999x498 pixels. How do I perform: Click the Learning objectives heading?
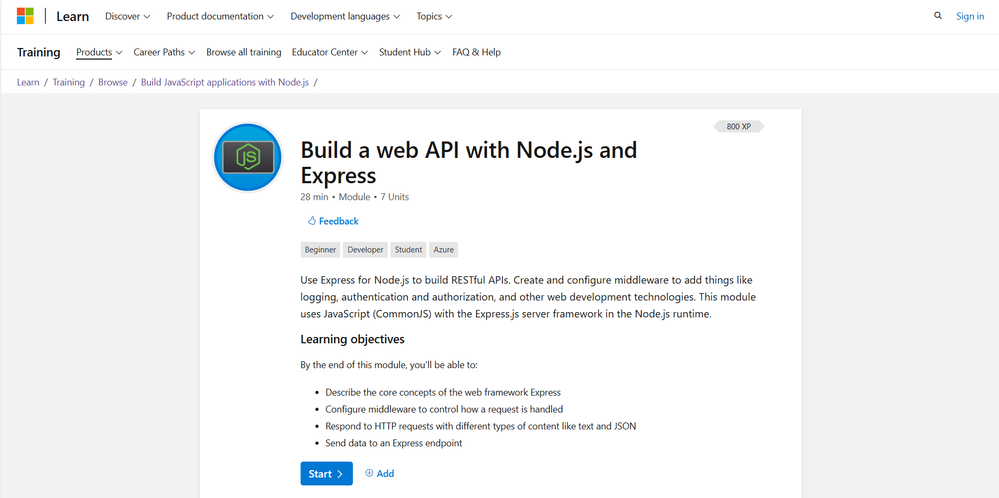click(352, 339)
